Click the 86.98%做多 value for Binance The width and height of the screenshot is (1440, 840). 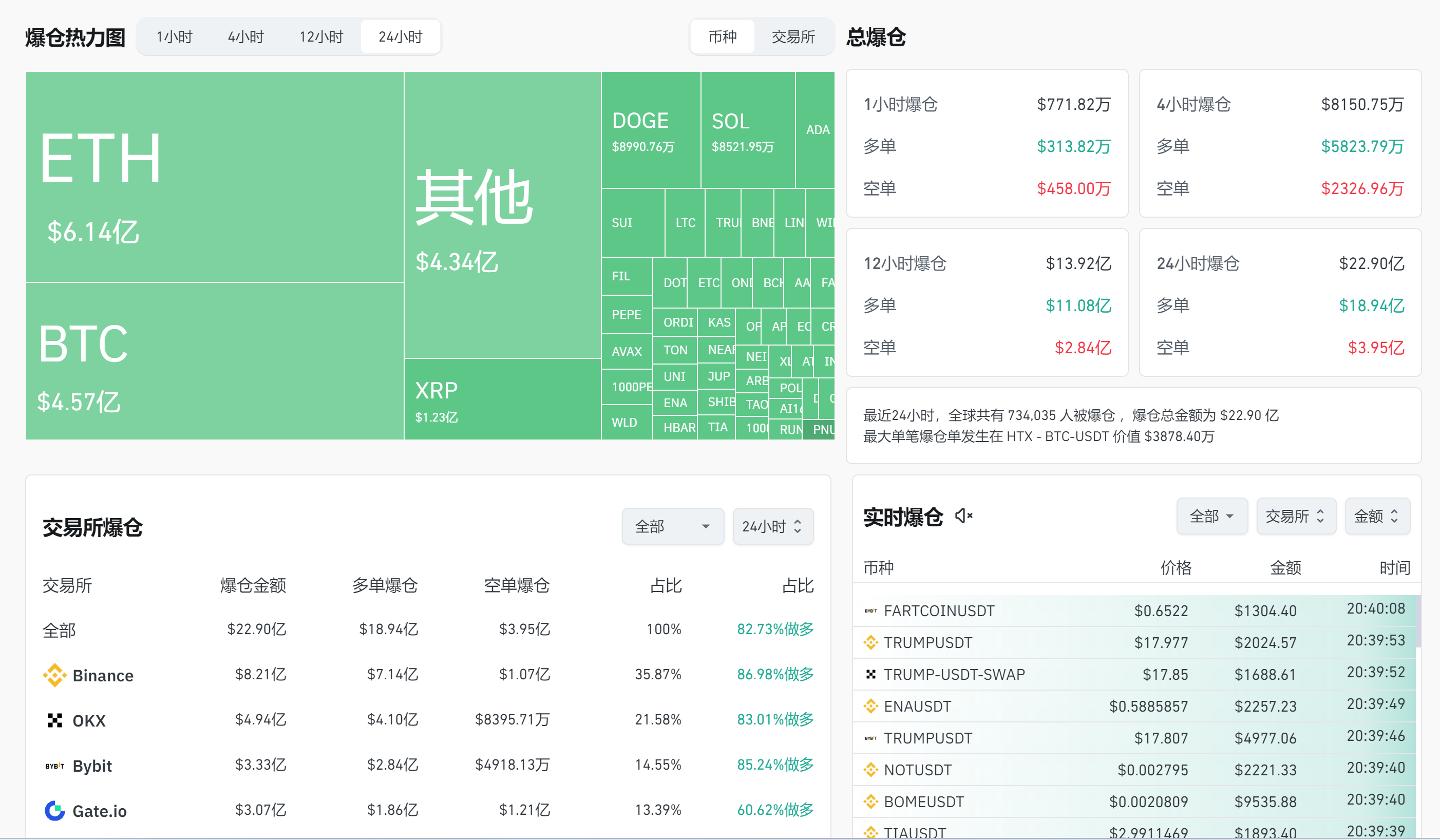pos(775,674)
